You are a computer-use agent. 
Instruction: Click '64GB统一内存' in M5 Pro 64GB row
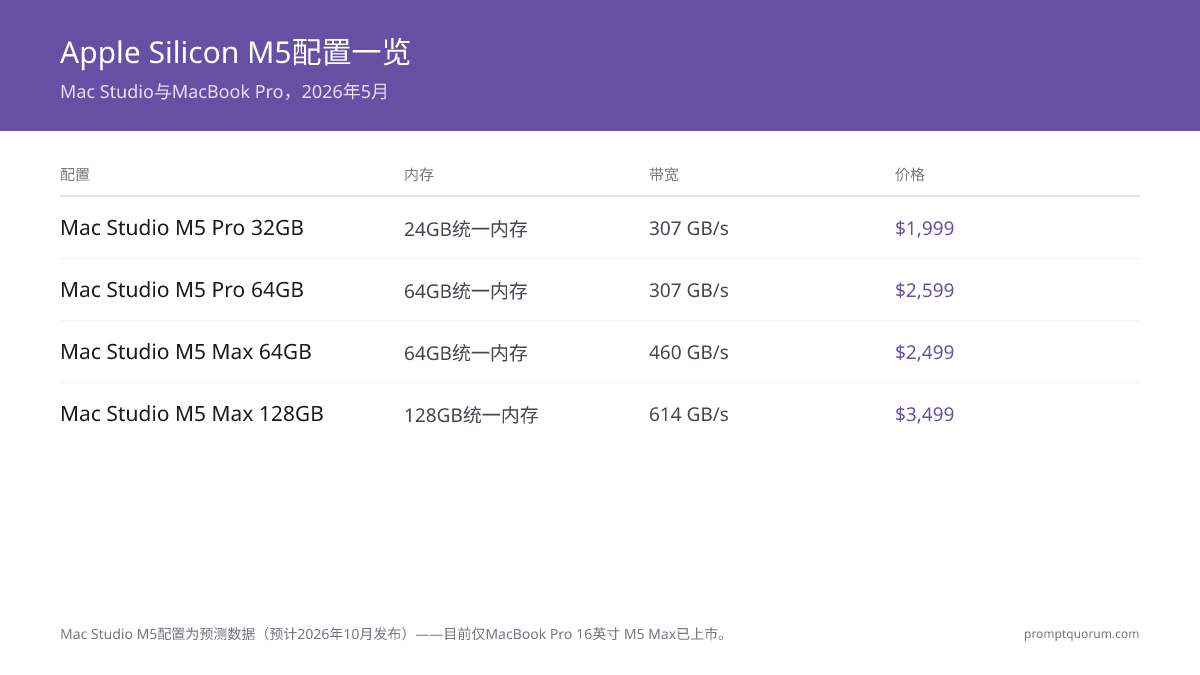pyautogui.click(x=466, y=291)
